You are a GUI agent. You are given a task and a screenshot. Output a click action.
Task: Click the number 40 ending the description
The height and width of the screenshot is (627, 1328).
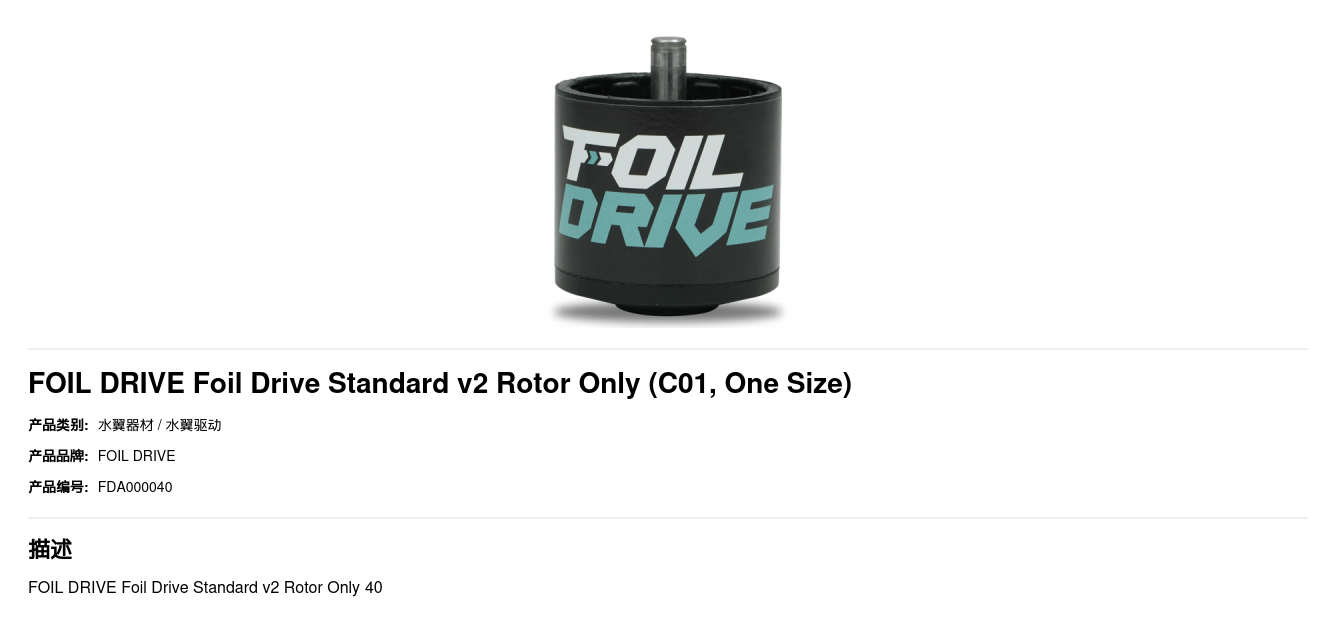[373, 587]
